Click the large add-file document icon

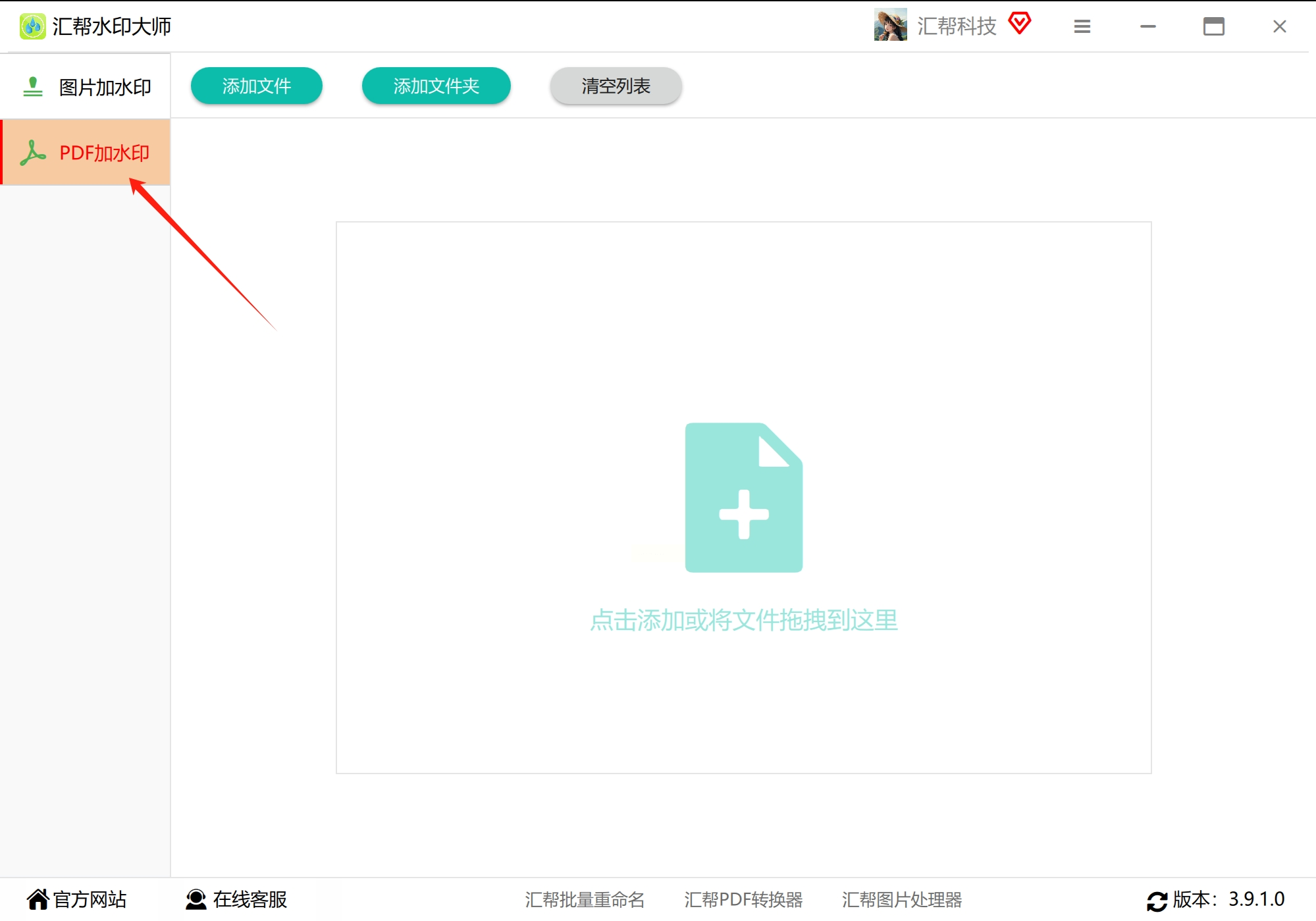743,498
